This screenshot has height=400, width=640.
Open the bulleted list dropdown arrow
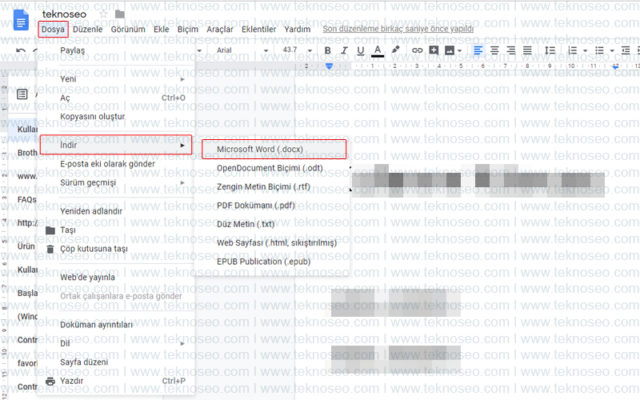point(612,51)
